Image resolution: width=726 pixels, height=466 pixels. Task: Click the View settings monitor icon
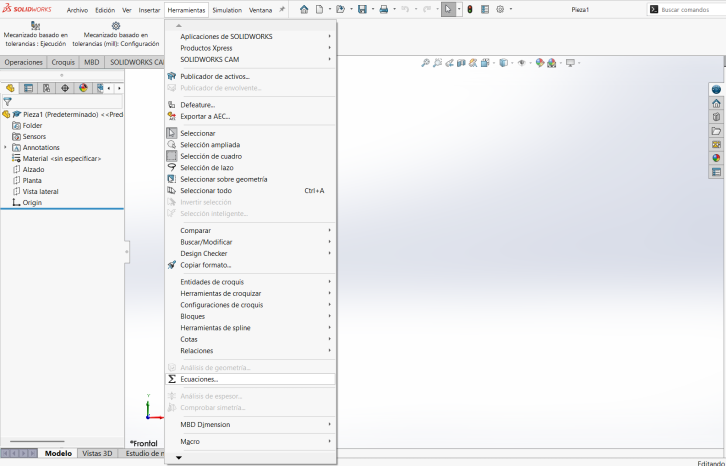tap(570, 63)
